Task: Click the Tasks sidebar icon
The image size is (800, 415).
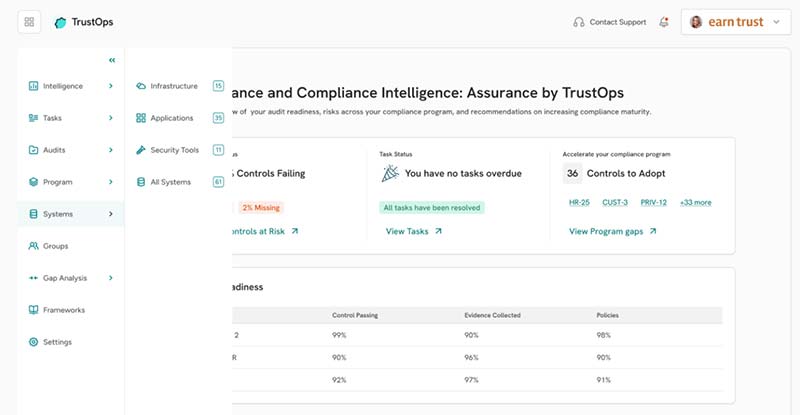Action: click(x=33, y=118)
